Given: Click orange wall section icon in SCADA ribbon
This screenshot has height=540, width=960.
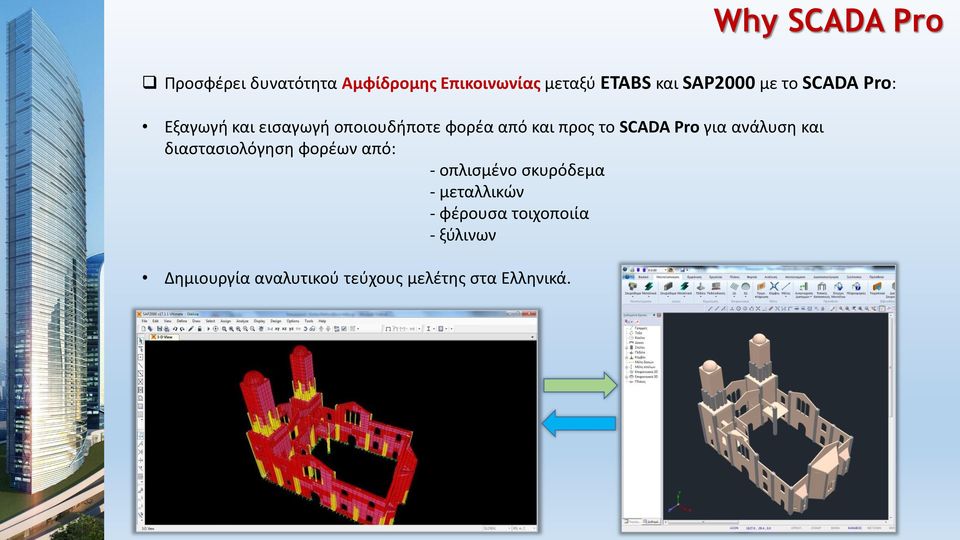Looking at the screenshot, I should (x=761, y=286).
